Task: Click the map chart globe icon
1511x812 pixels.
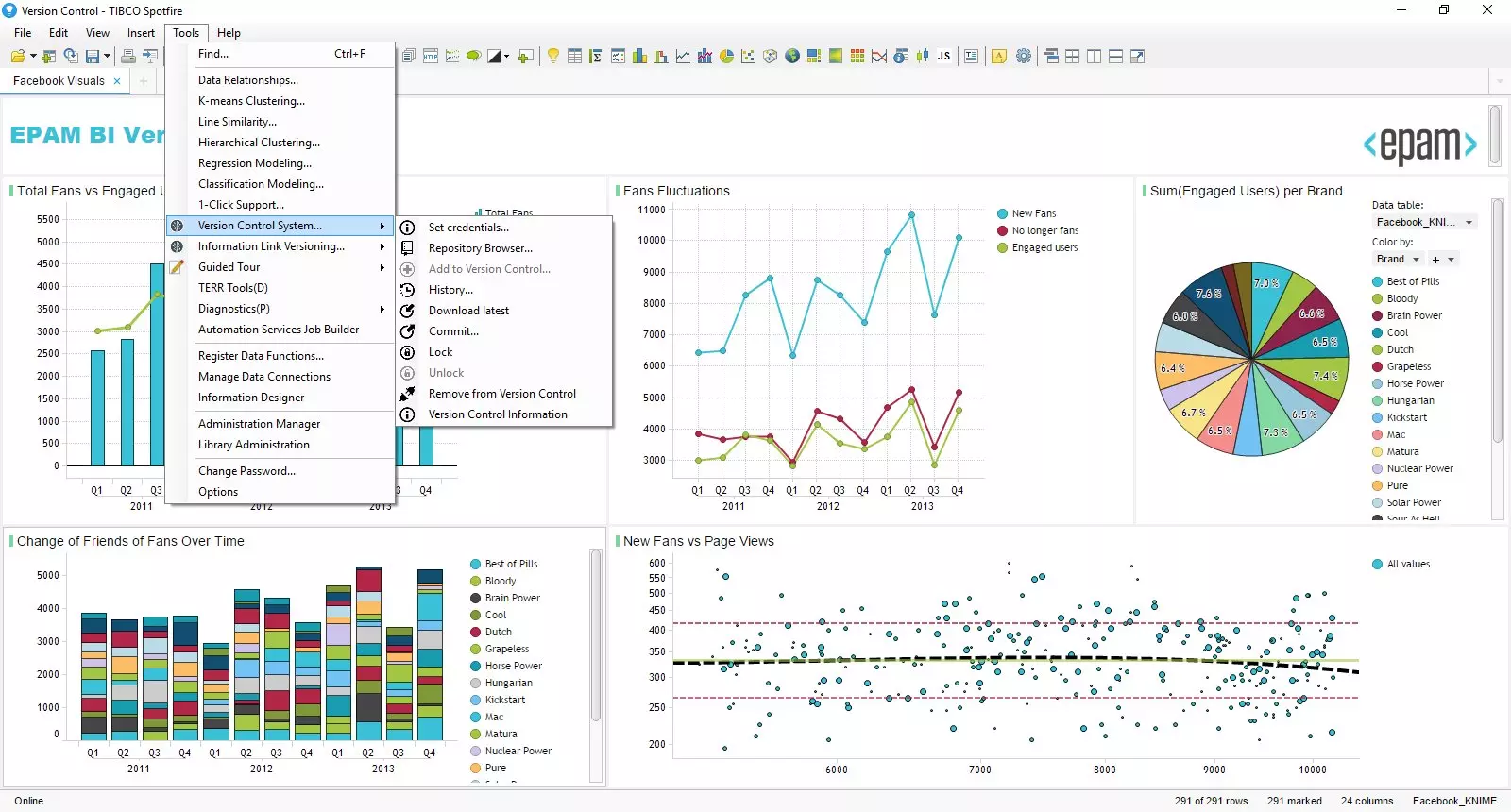Action: pyautogui.click(x=791, y=57)
